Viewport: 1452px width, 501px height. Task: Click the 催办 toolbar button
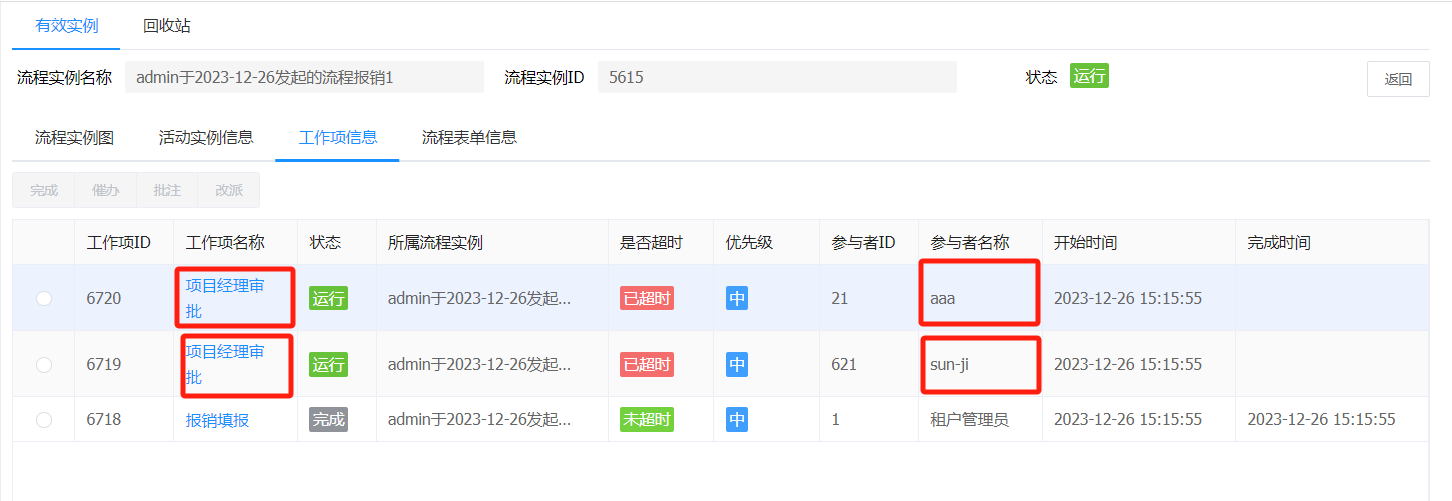click(106, 190)
